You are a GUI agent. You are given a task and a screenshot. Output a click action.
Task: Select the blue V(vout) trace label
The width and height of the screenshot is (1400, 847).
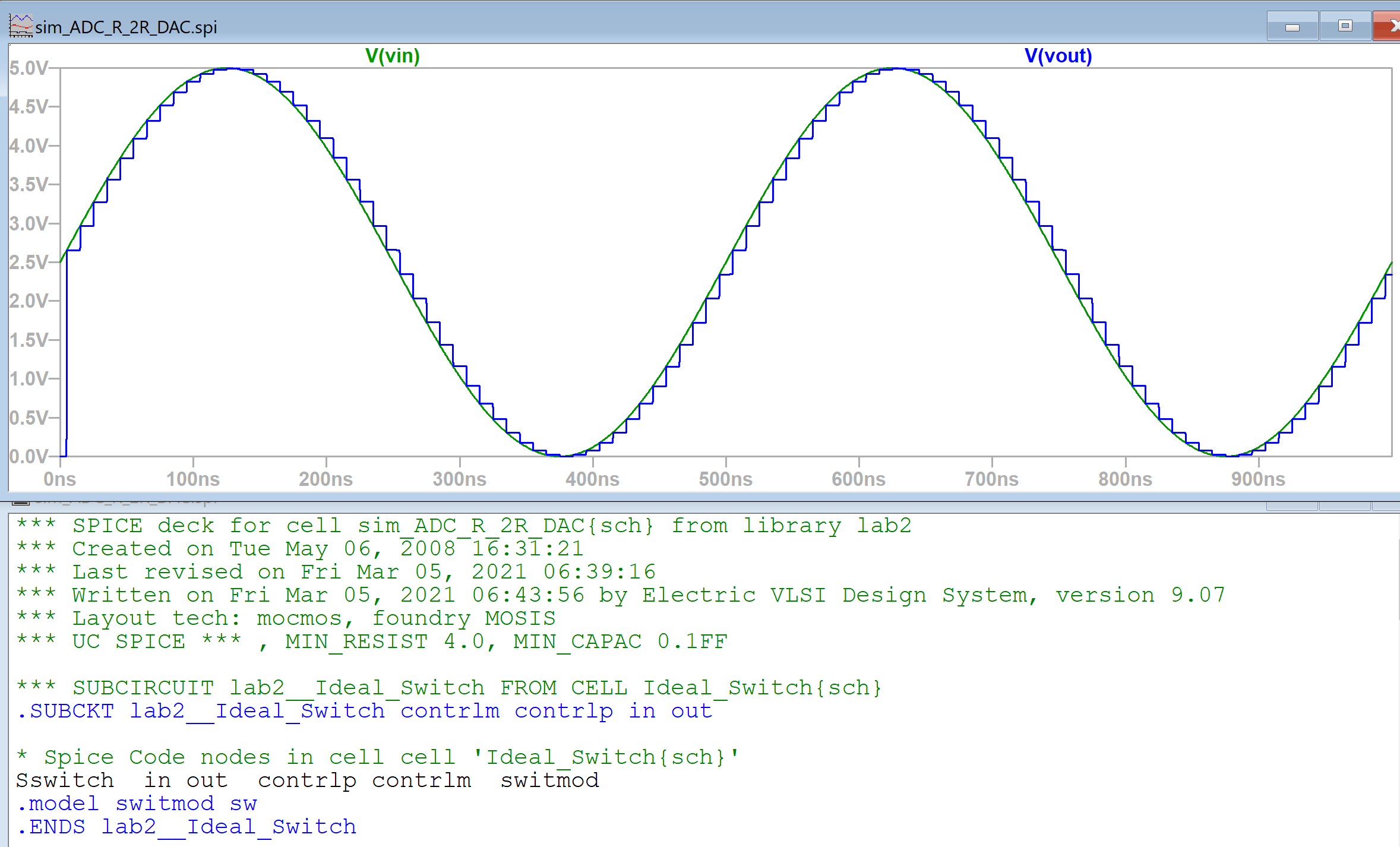coord(1058,56)
